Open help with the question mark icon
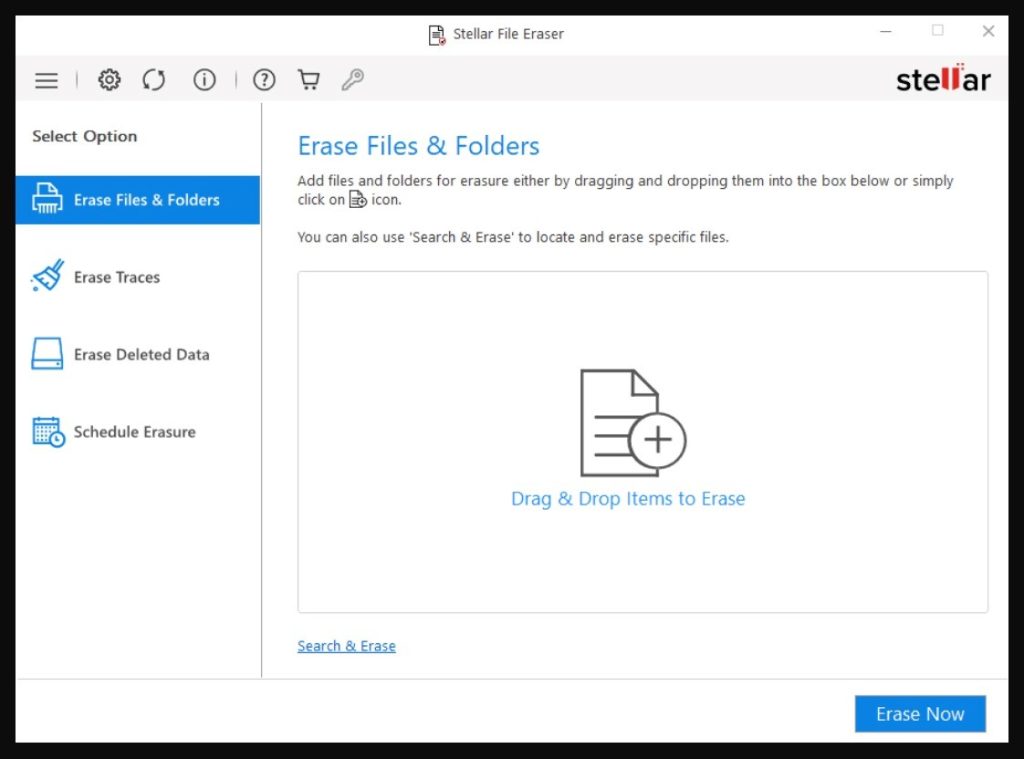This screenshot has width=1024, height=759. click(x=264, y=80)
